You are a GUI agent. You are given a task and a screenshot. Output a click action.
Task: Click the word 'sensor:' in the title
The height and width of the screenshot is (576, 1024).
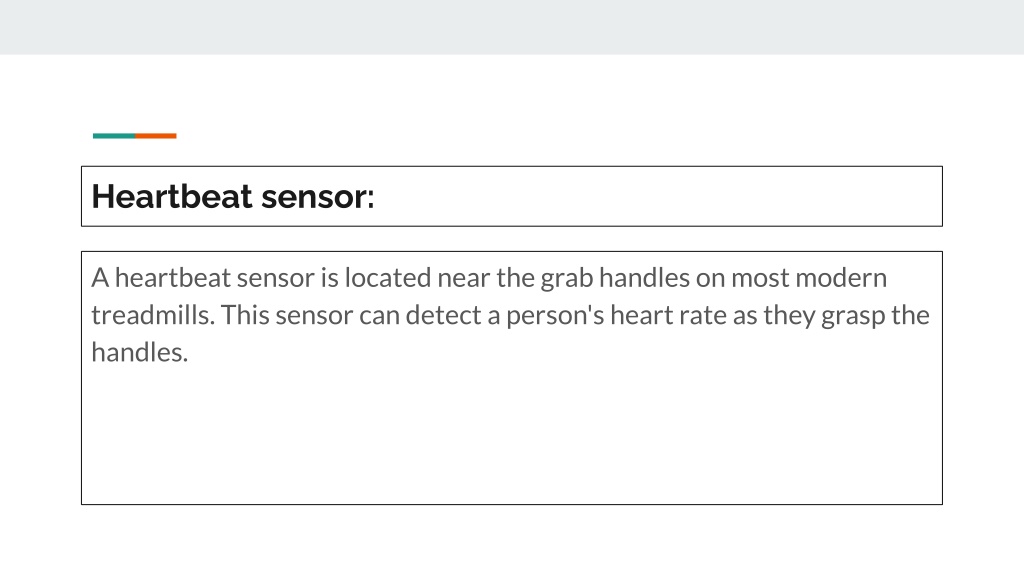point(317,197)
